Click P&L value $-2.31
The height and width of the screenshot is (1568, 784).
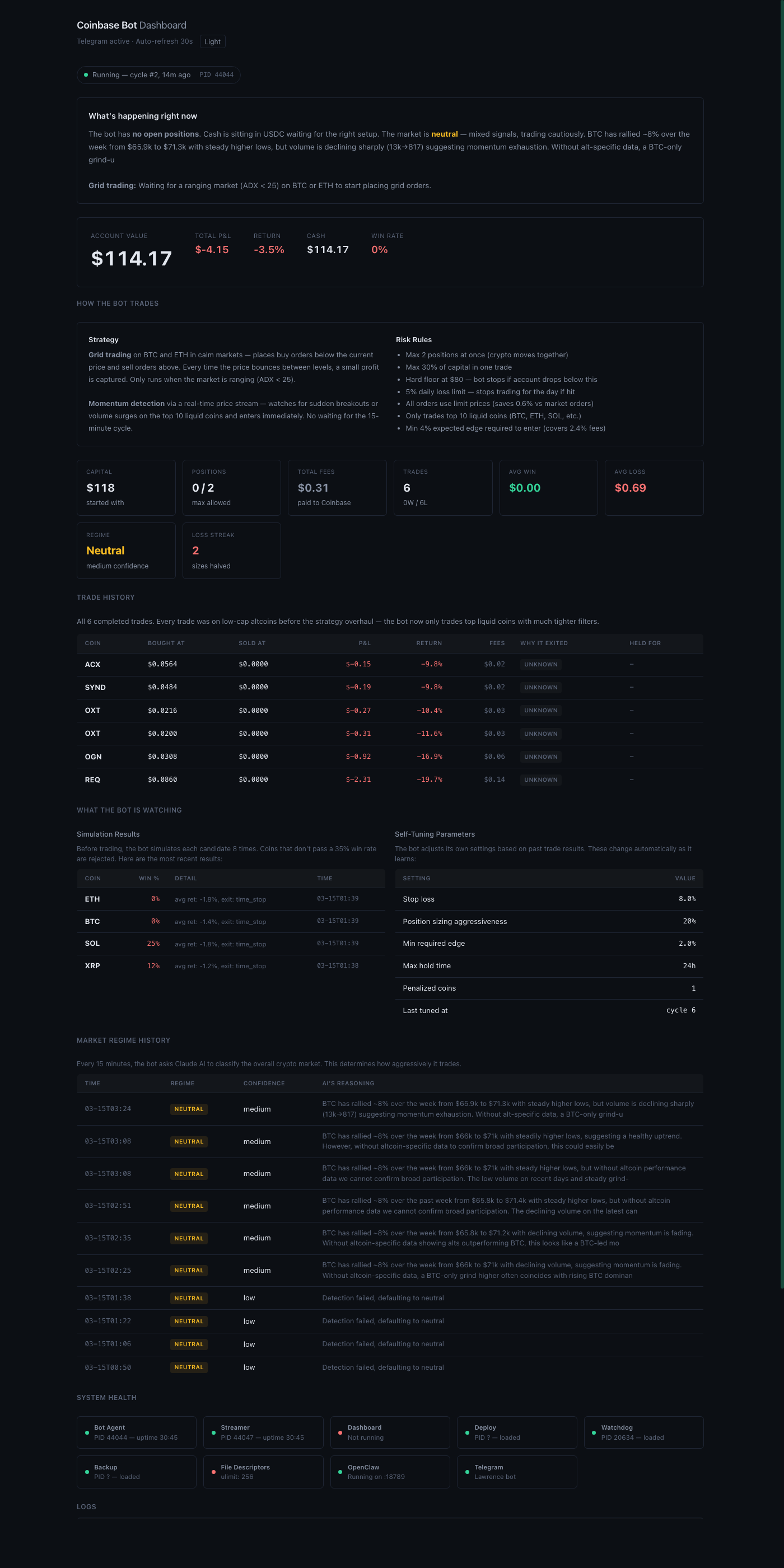point(358,780)
